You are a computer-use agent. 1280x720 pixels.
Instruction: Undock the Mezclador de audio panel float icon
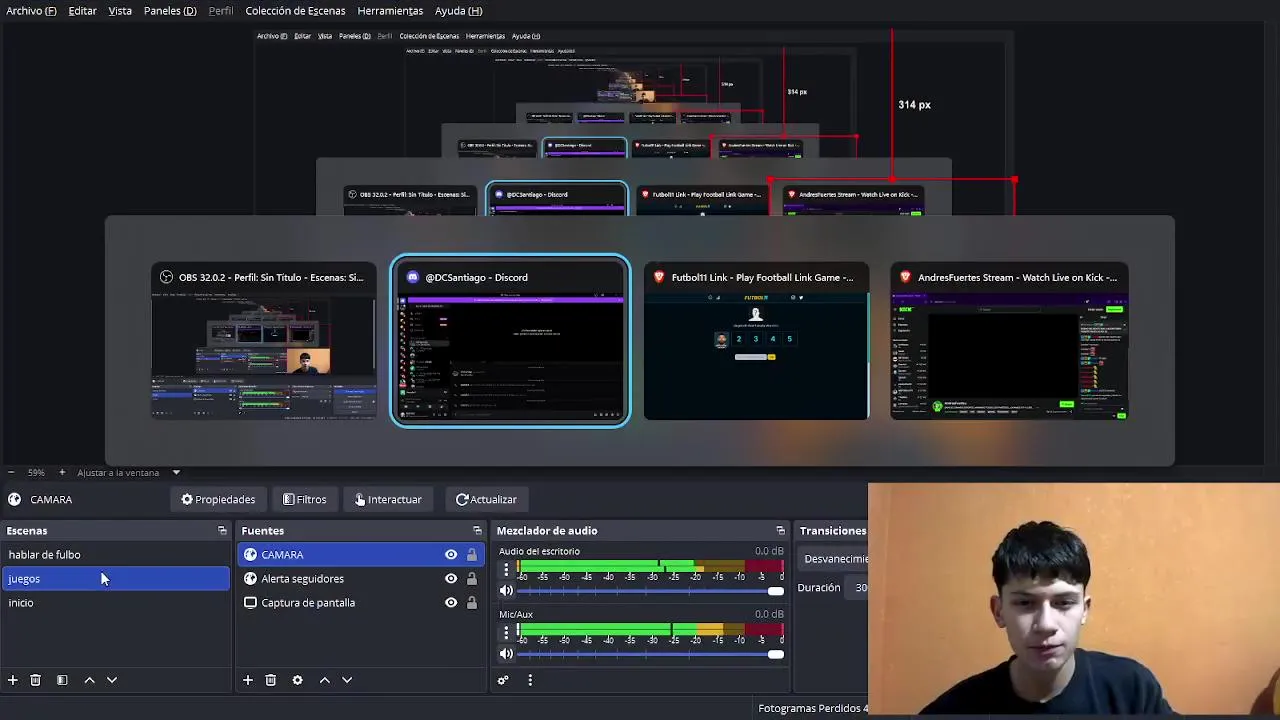tap(780, 531)
